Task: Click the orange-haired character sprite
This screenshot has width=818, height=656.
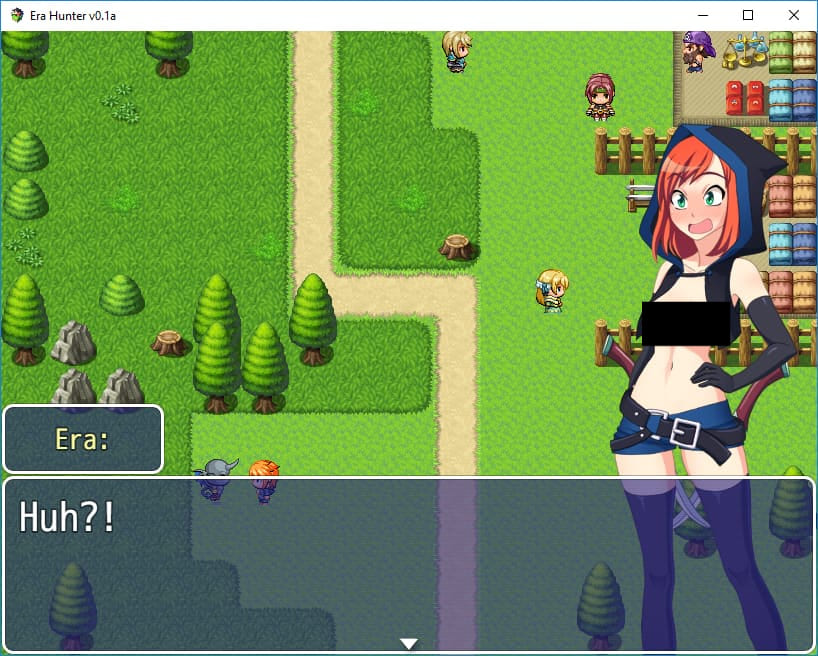Action: [263, 480]
